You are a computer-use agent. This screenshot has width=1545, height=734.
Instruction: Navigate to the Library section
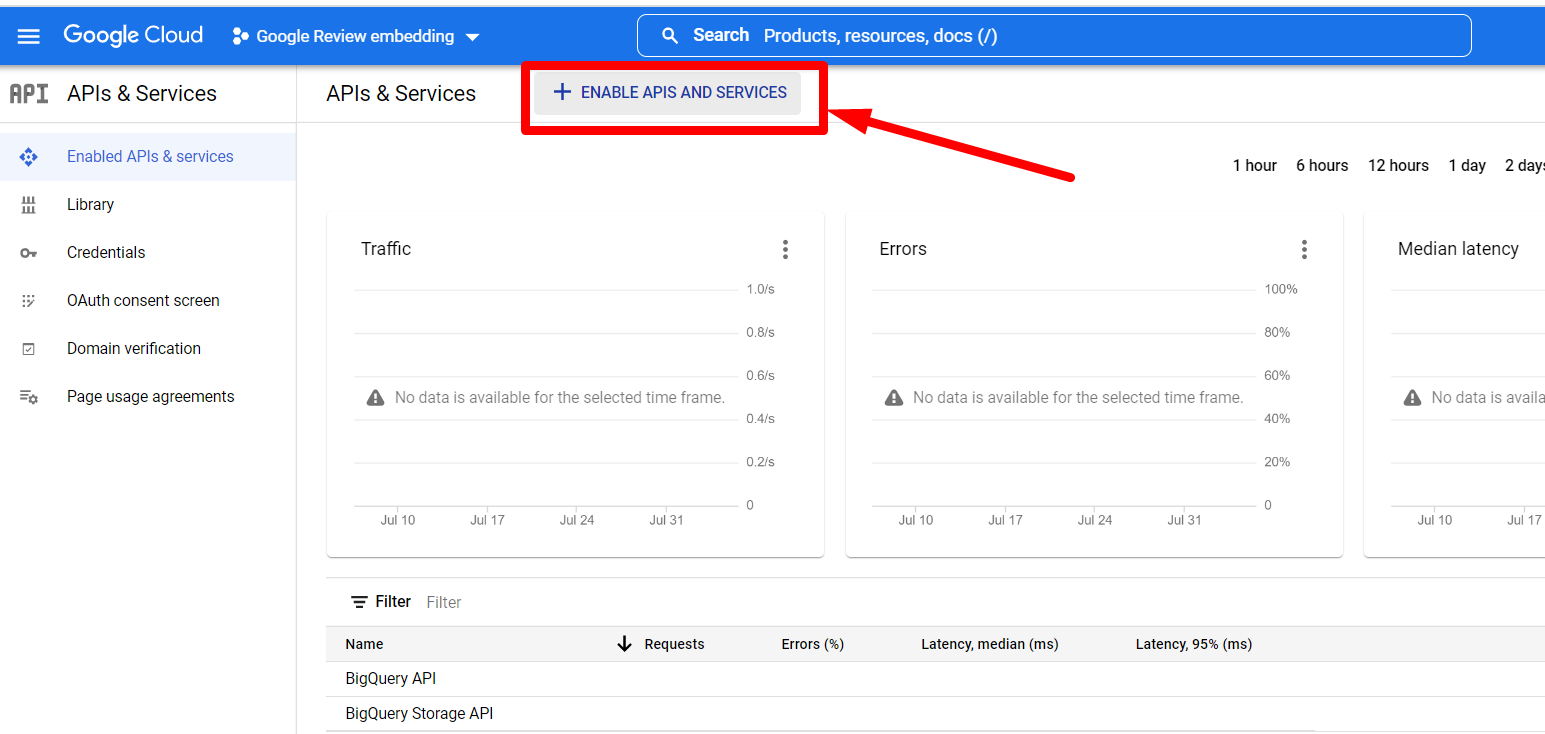pos(90,204)
